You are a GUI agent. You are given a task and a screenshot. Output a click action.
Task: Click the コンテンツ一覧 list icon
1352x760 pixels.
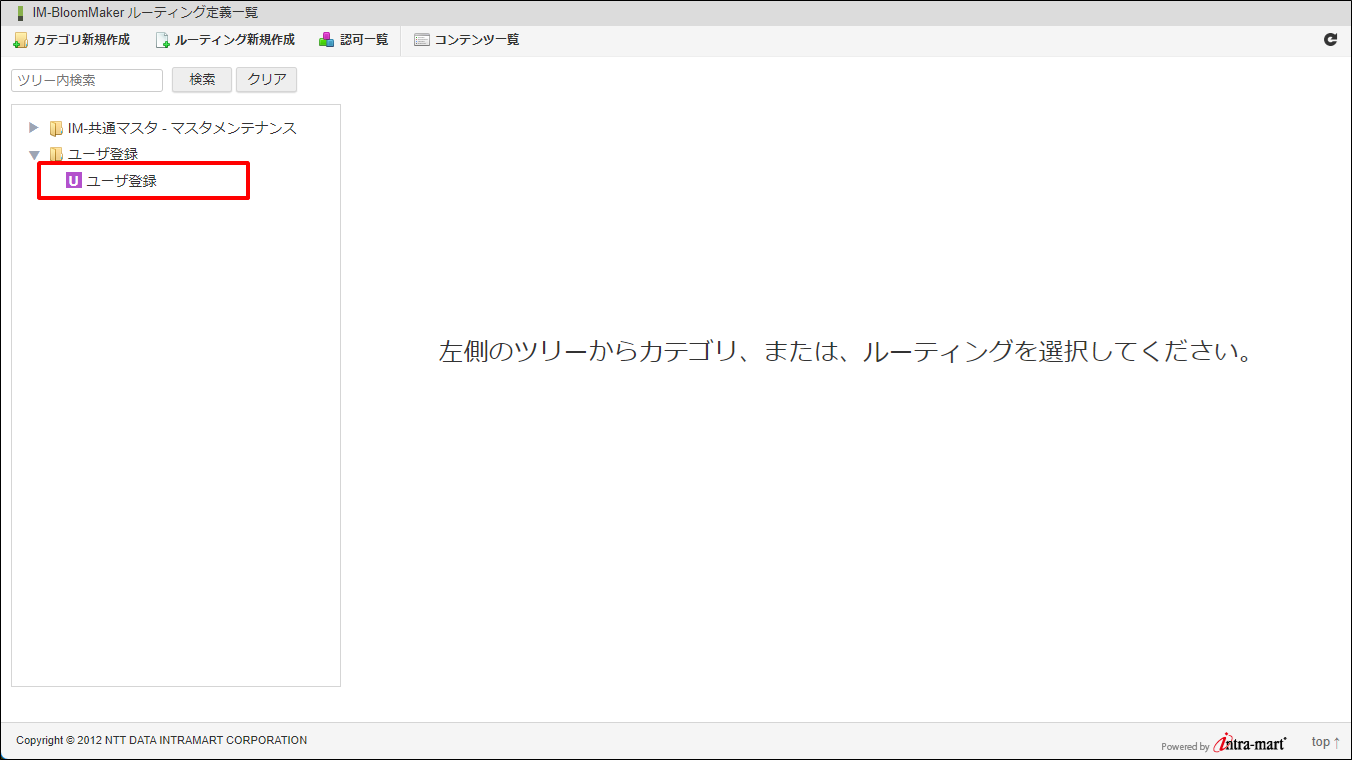[x=422, y=40]
